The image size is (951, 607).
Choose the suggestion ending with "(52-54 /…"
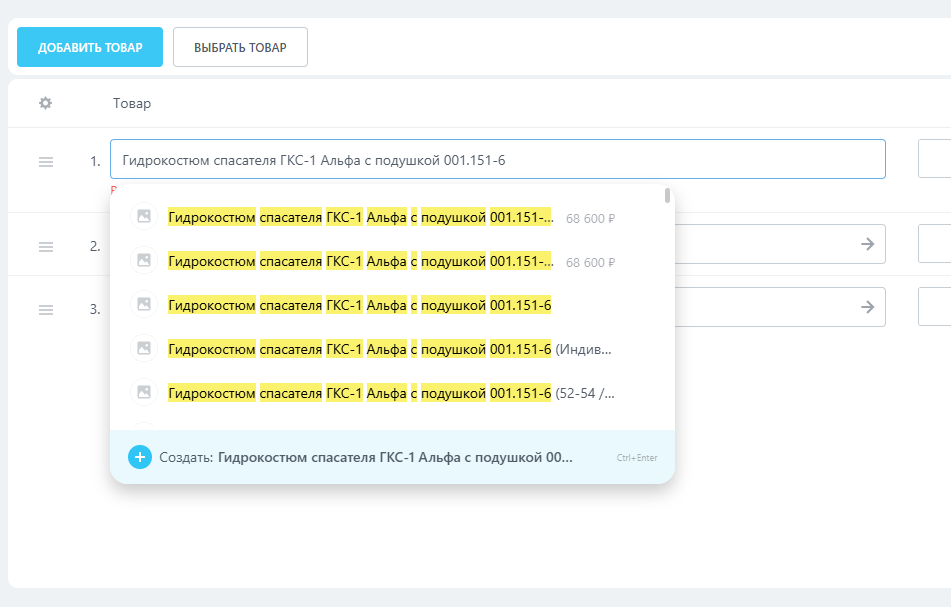tap(390, 393)
